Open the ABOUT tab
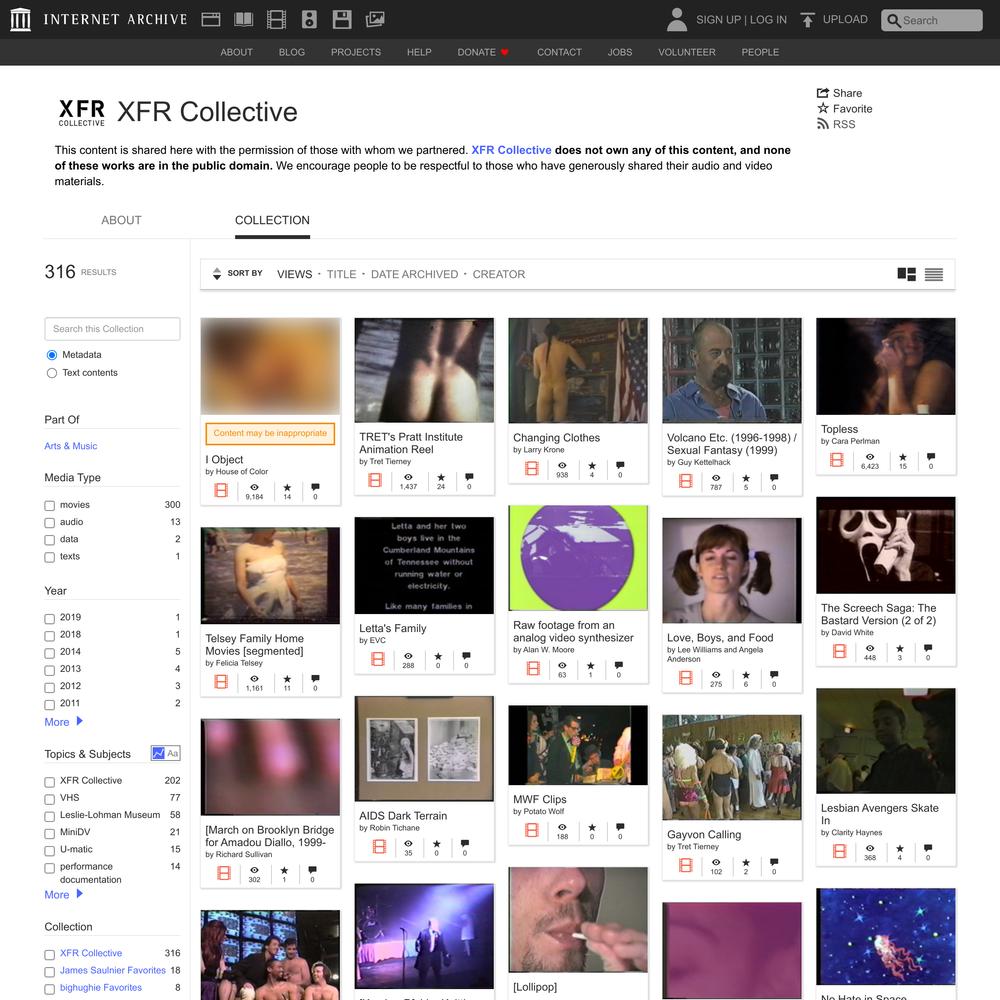 pos(121,220)
